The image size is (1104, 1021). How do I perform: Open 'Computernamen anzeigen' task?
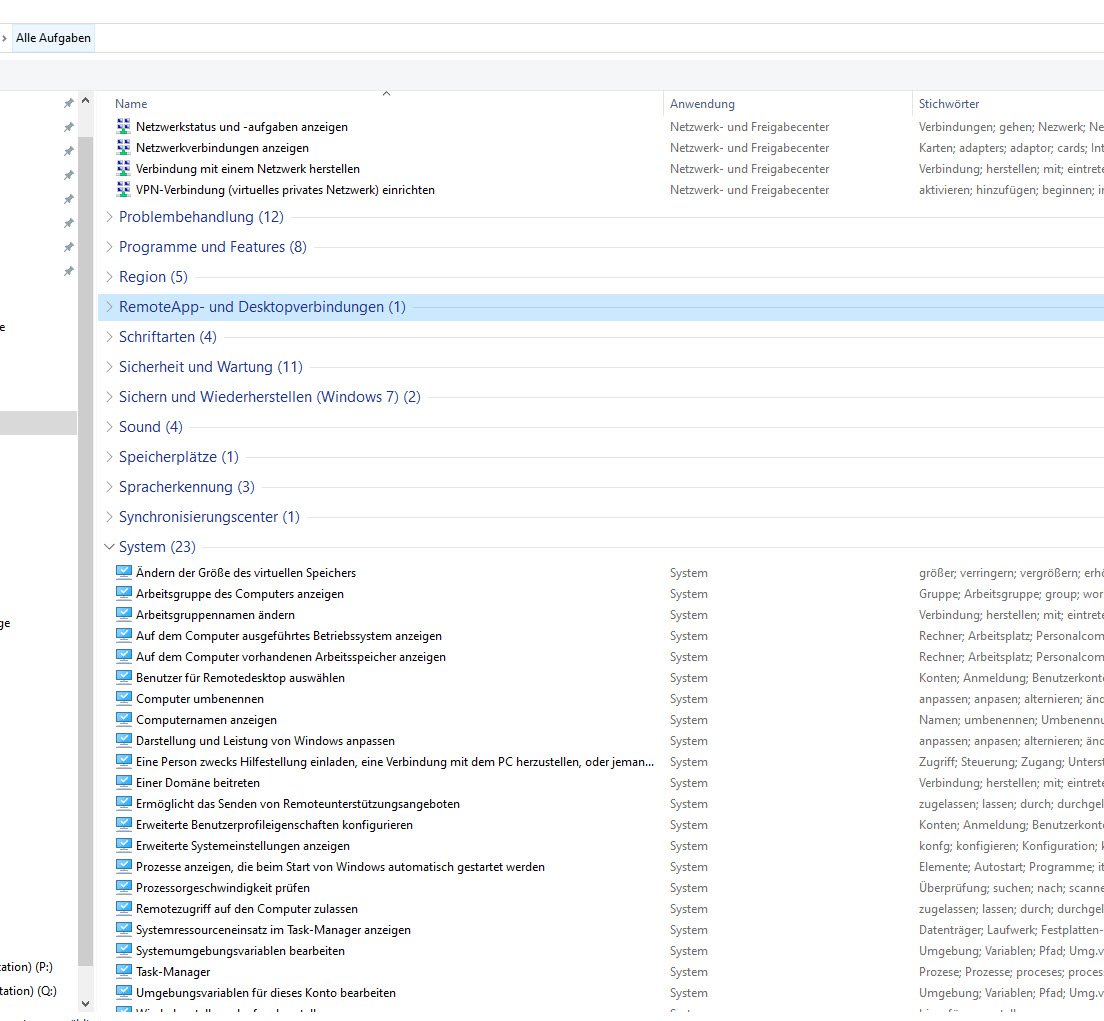[206, 720]
